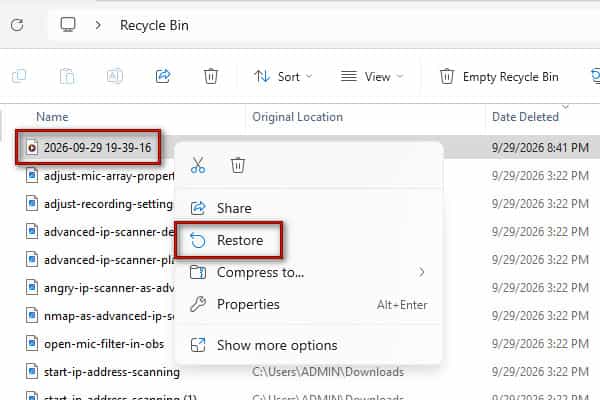Screen dimensions: 600x400
Task: Click the Recycle Bin breadcrumb text
Action: (154, 25)
